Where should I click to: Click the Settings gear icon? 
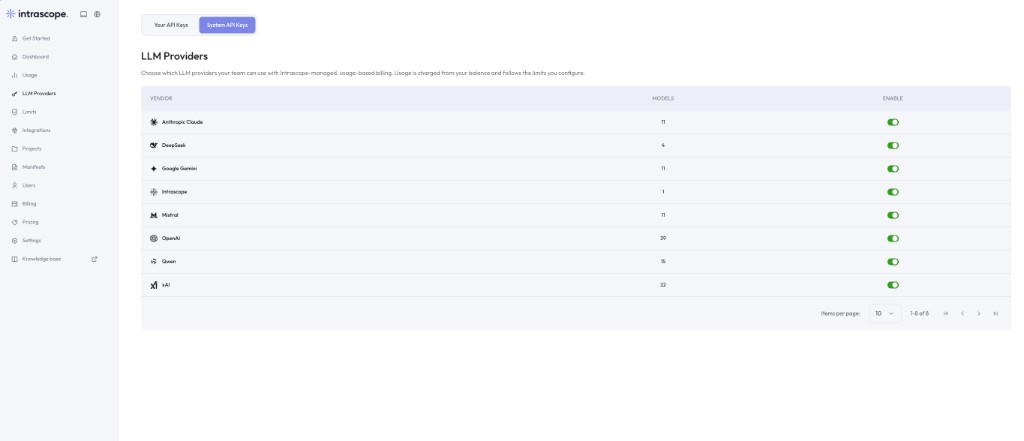tap(15, 240)
